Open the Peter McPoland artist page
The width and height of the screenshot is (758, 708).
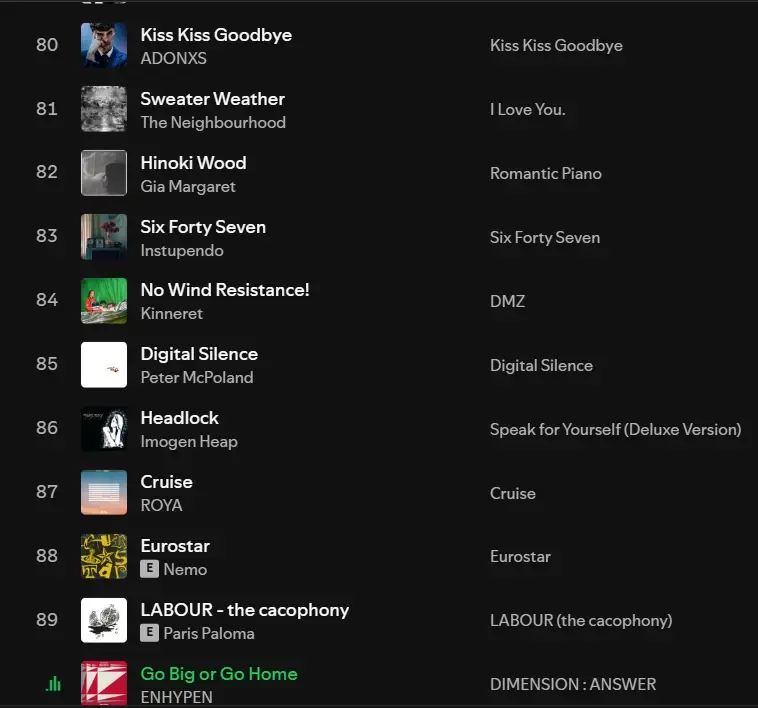(x=197, y=377)
